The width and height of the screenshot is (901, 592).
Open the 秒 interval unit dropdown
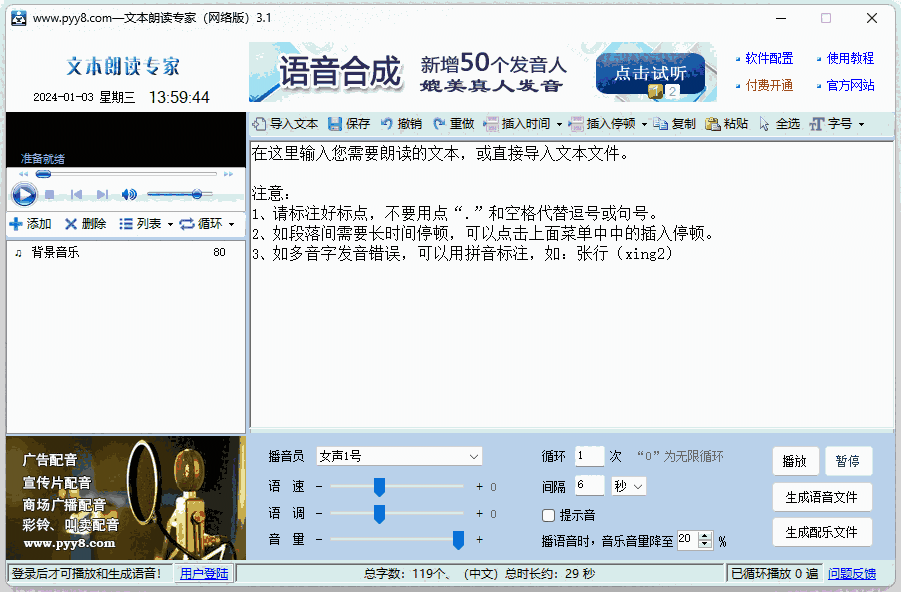click(629, 486)
